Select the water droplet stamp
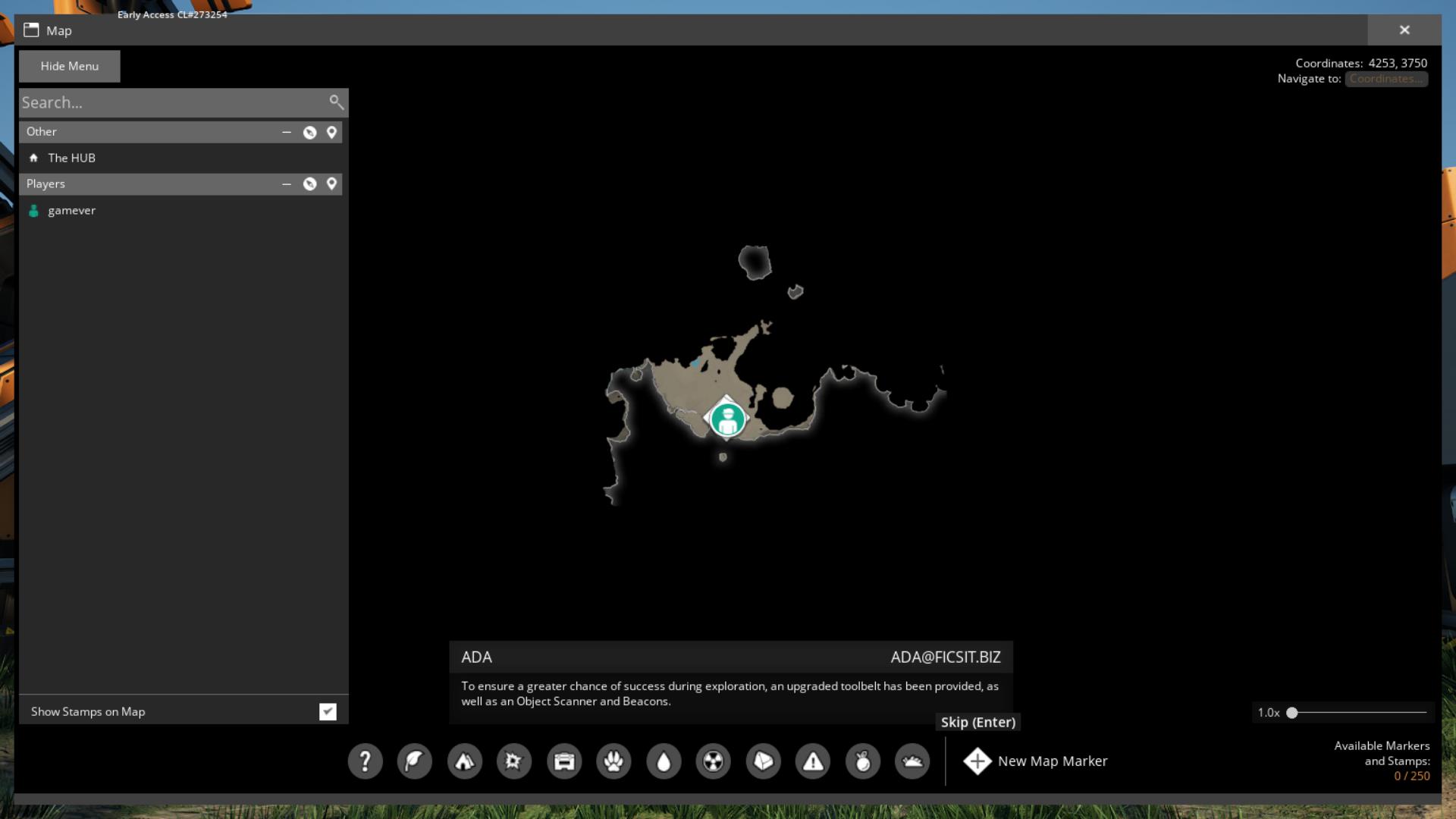 tap(664, 761)
